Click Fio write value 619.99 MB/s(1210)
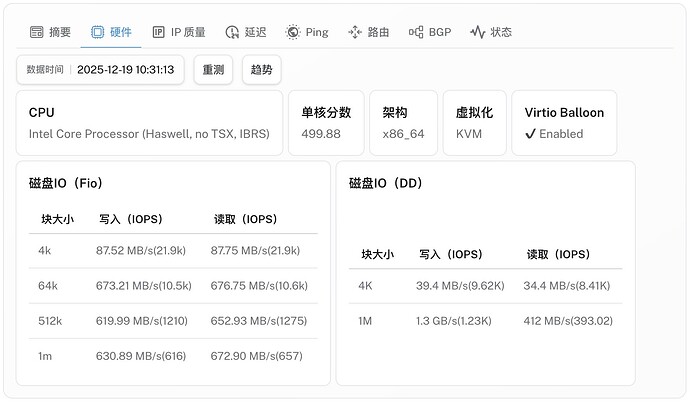 [x=142, y=321]
